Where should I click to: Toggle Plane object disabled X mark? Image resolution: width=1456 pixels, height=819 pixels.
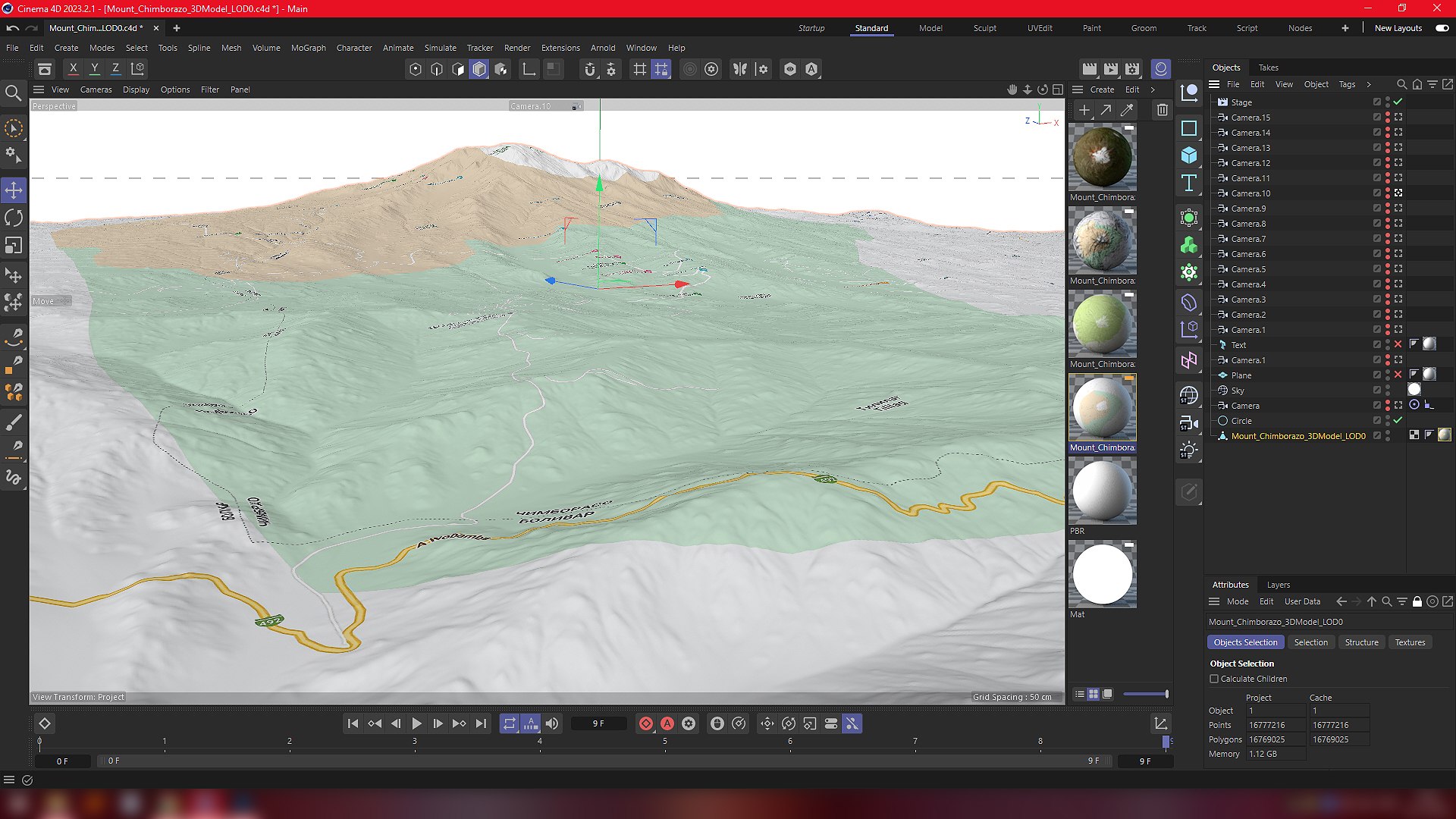click(1398, 375)
